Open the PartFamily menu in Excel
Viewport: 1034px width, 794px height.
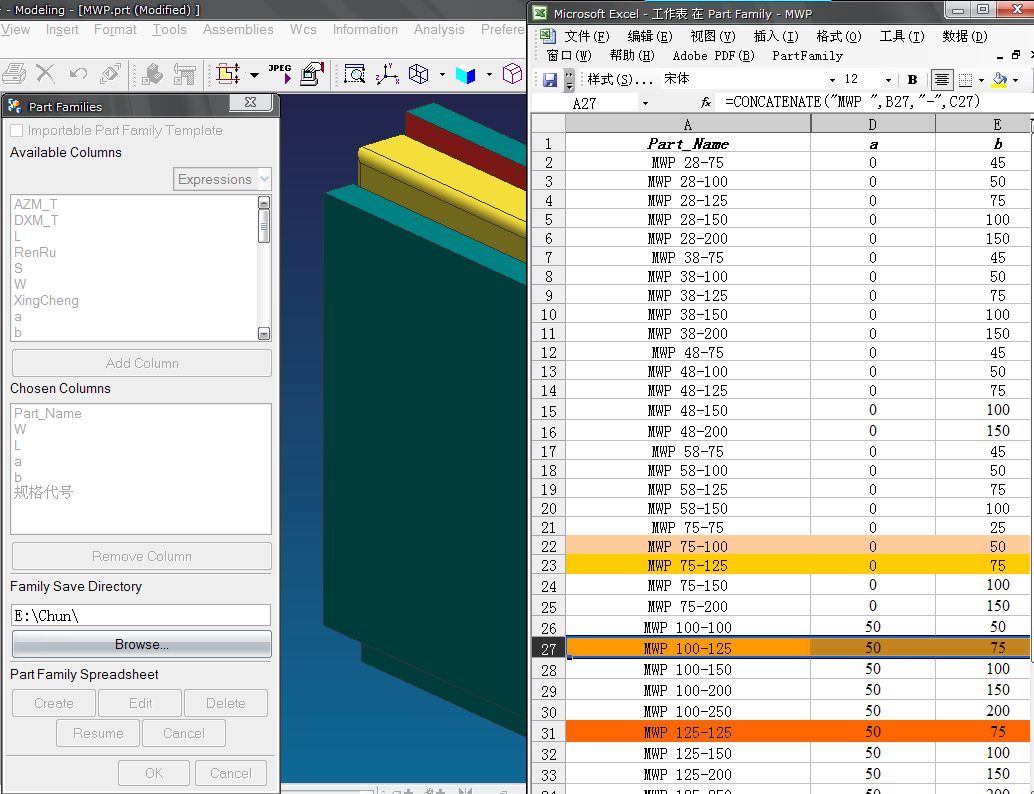807,56
